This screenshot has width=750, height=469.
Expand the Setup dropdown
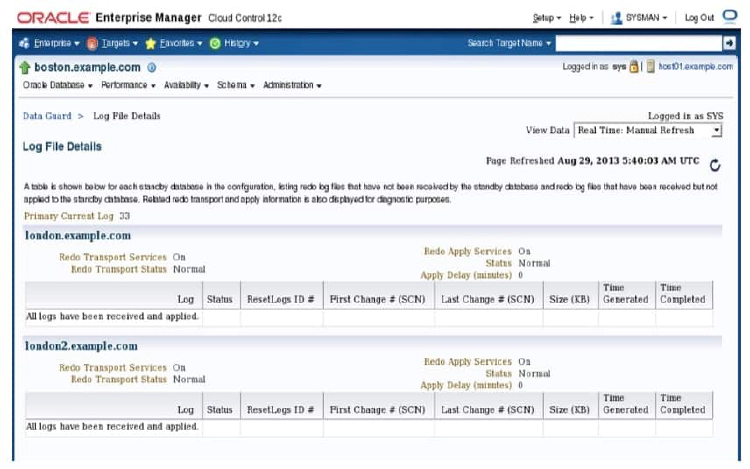tap(547, 18)
